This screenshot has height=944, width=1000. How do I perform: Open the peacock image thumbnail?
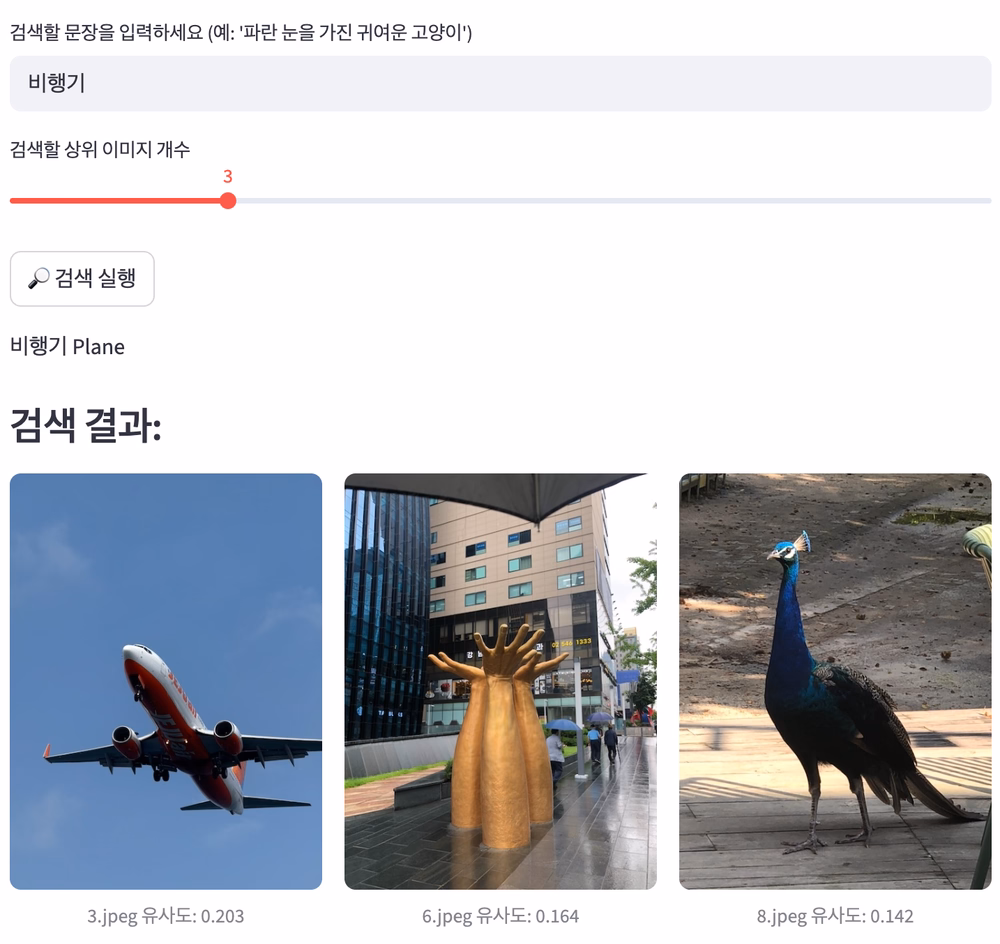pyautogui.click(x=835, y=681)
